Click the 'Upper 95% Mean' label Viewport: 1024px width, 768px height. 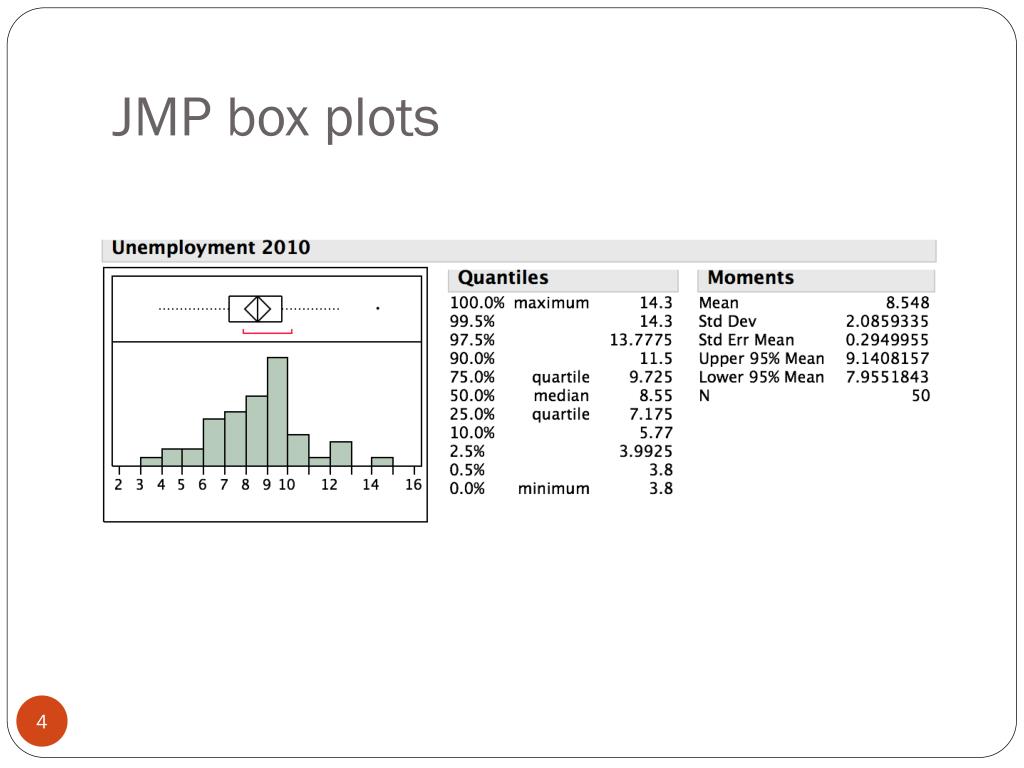pyautogui.click(x=761, y=359)
